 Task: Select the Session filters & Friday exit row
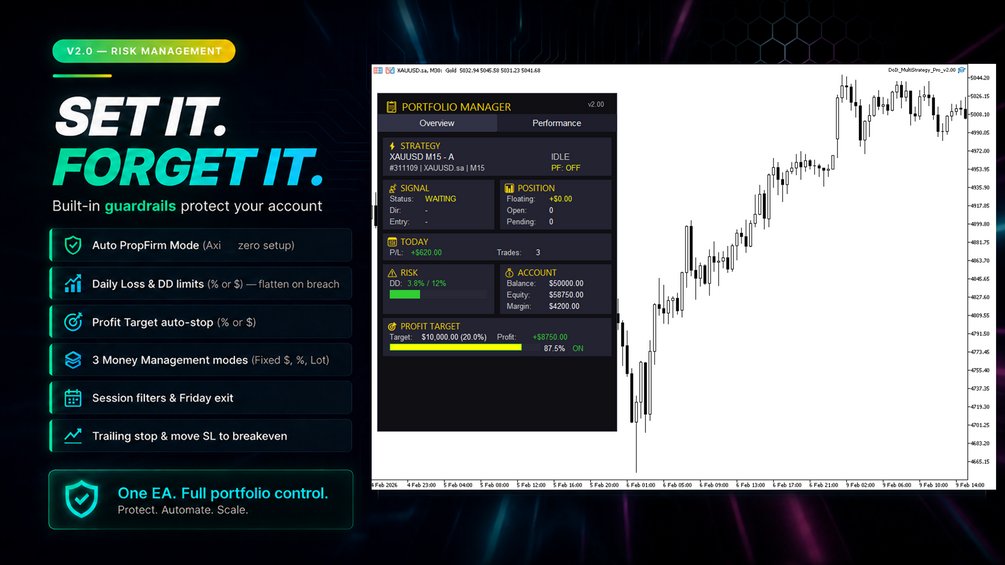[x=201, y=398]
